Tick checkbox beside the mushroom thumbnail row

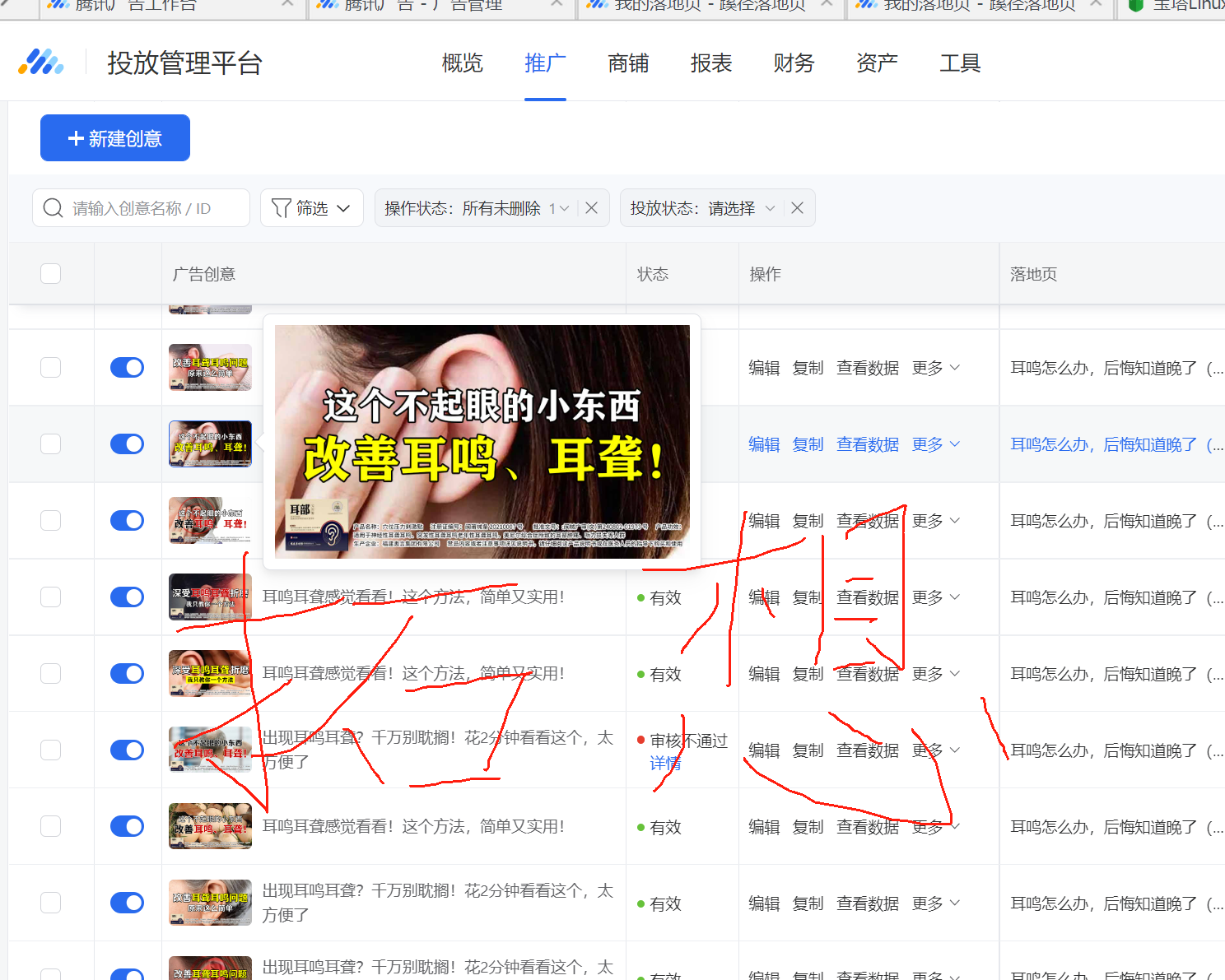tap(51, 826)
